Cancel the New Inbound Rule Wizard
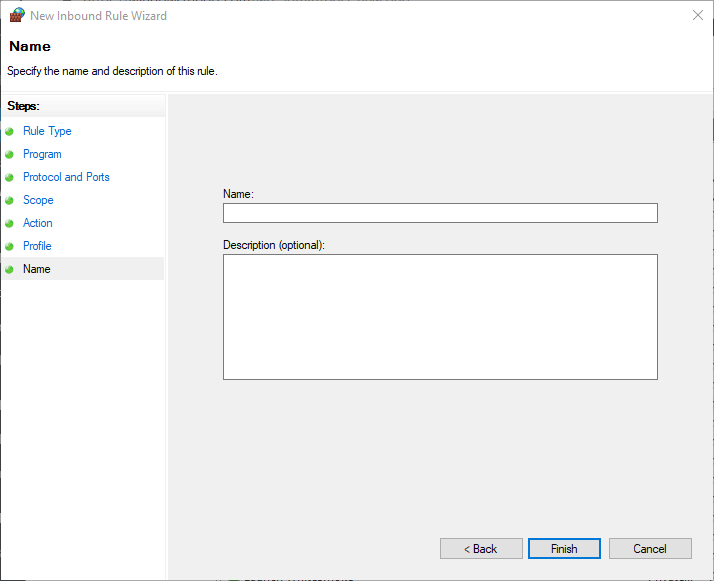The width and height of the screenshot is (714, 581). point(650,549)
